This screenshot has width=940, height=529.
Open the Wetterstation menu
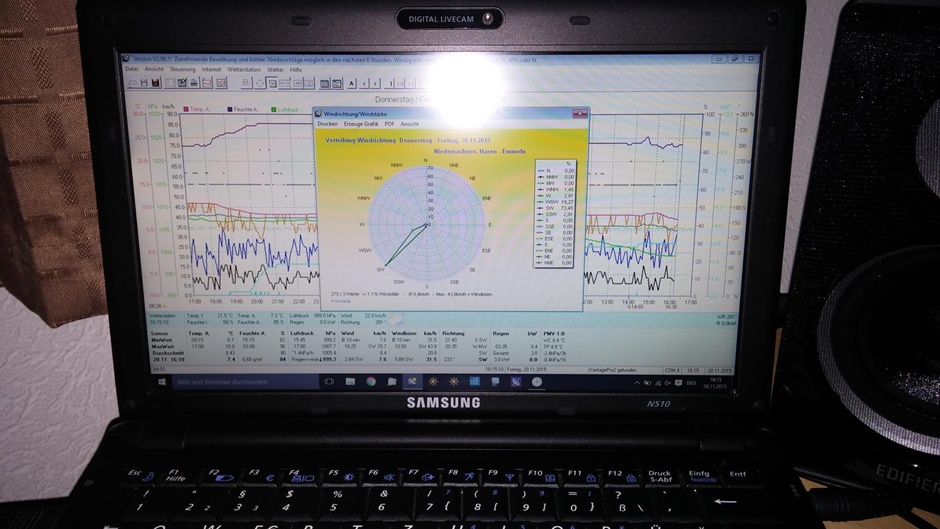[x=244, y=69]
